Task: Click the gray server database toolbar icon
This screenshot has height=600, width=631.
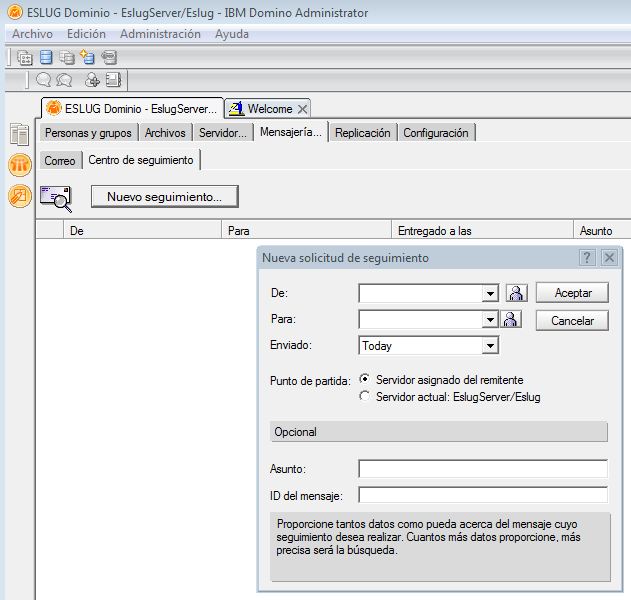Action: [x=109, y=58]
